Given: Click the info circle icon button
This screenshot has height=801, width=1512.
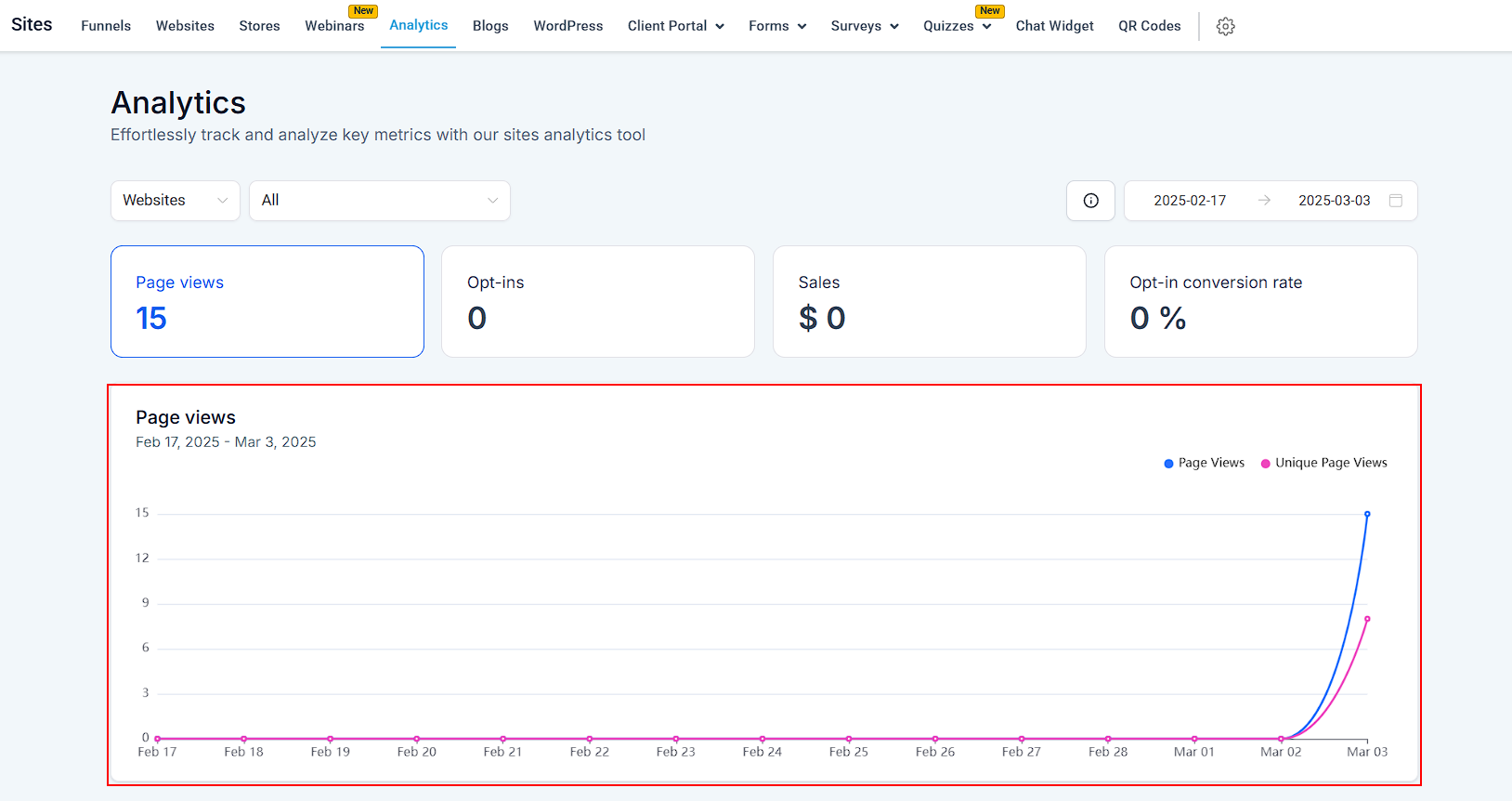Looking at the screenshot, I should click(x=1090, y=201).
